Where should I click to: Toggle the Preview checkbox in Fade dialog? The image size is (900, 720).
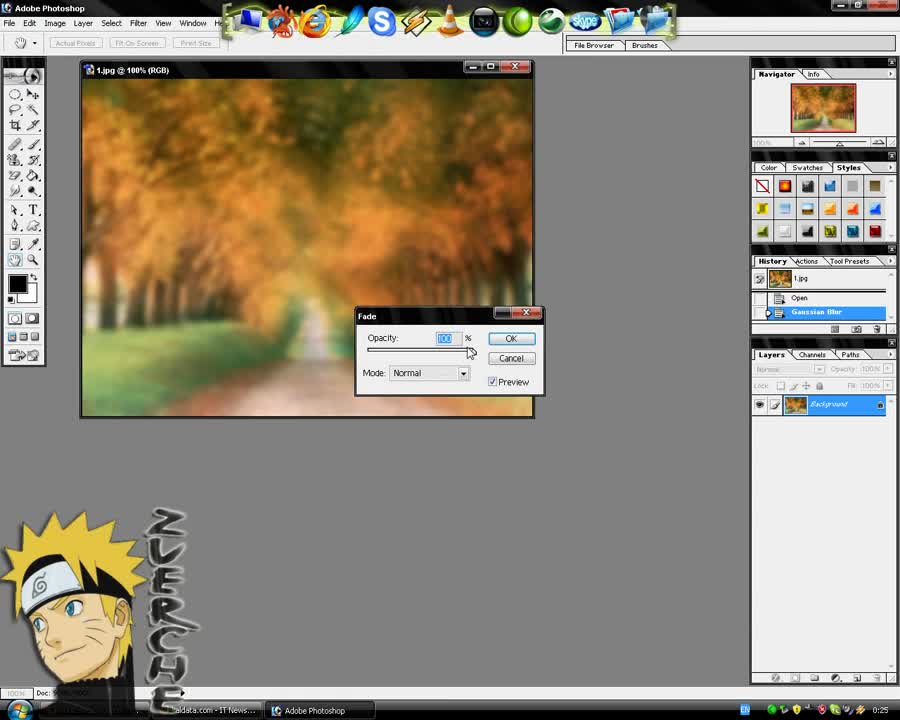pos(492,382)
